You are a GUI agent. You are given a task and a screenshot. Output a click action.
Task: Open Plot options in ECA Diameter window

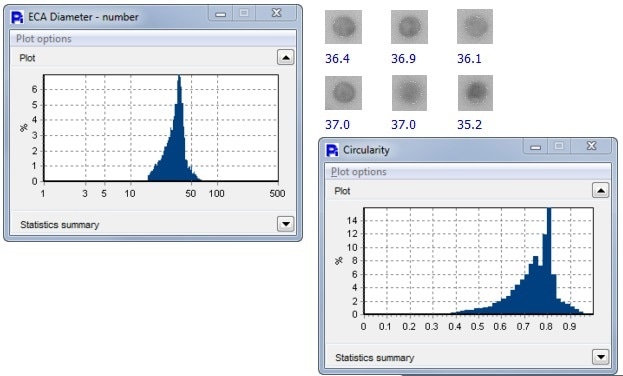44,39
